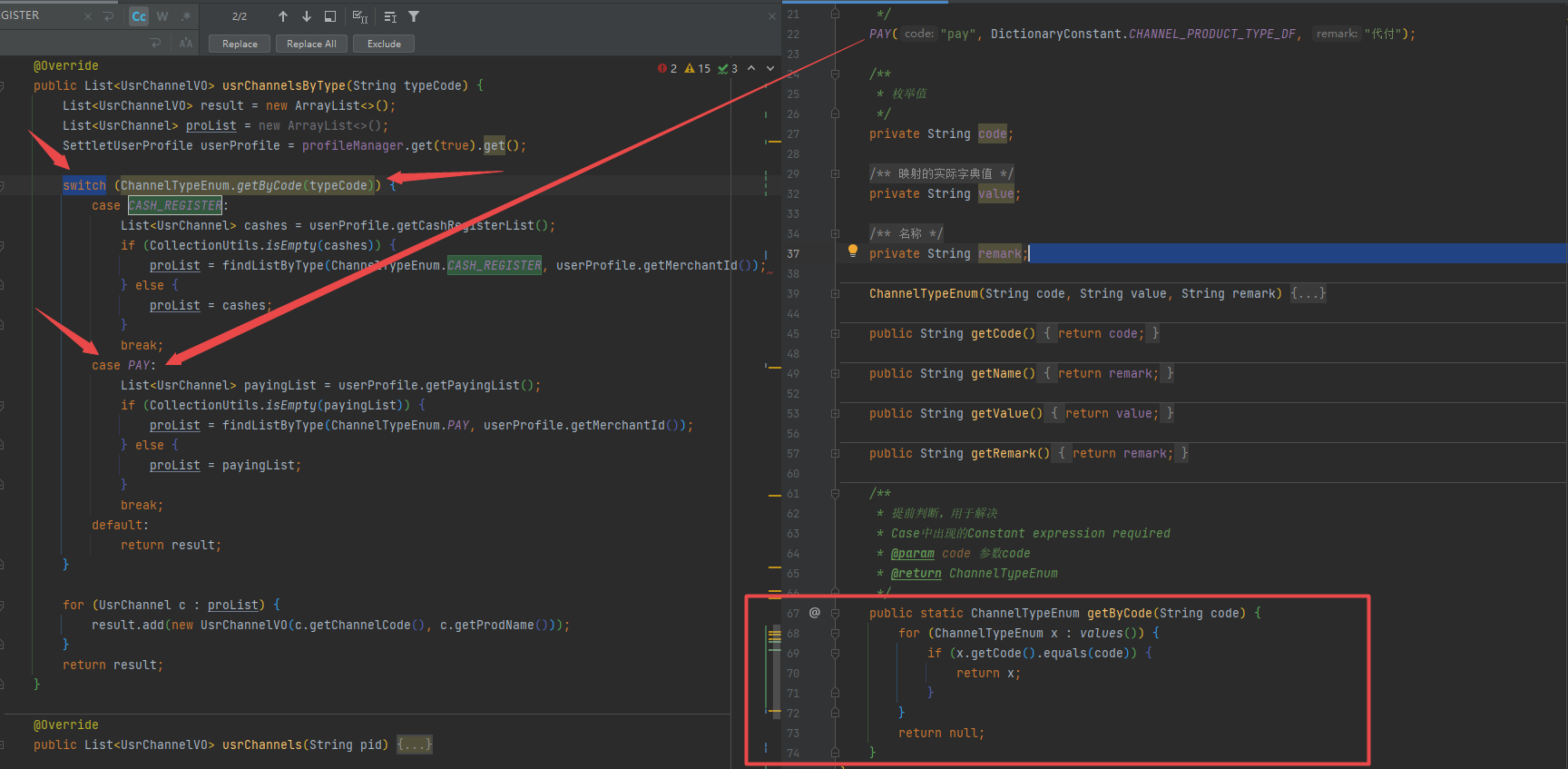
Task: Collapse the for loop fold on line 68
Action: tap(835, 633)
